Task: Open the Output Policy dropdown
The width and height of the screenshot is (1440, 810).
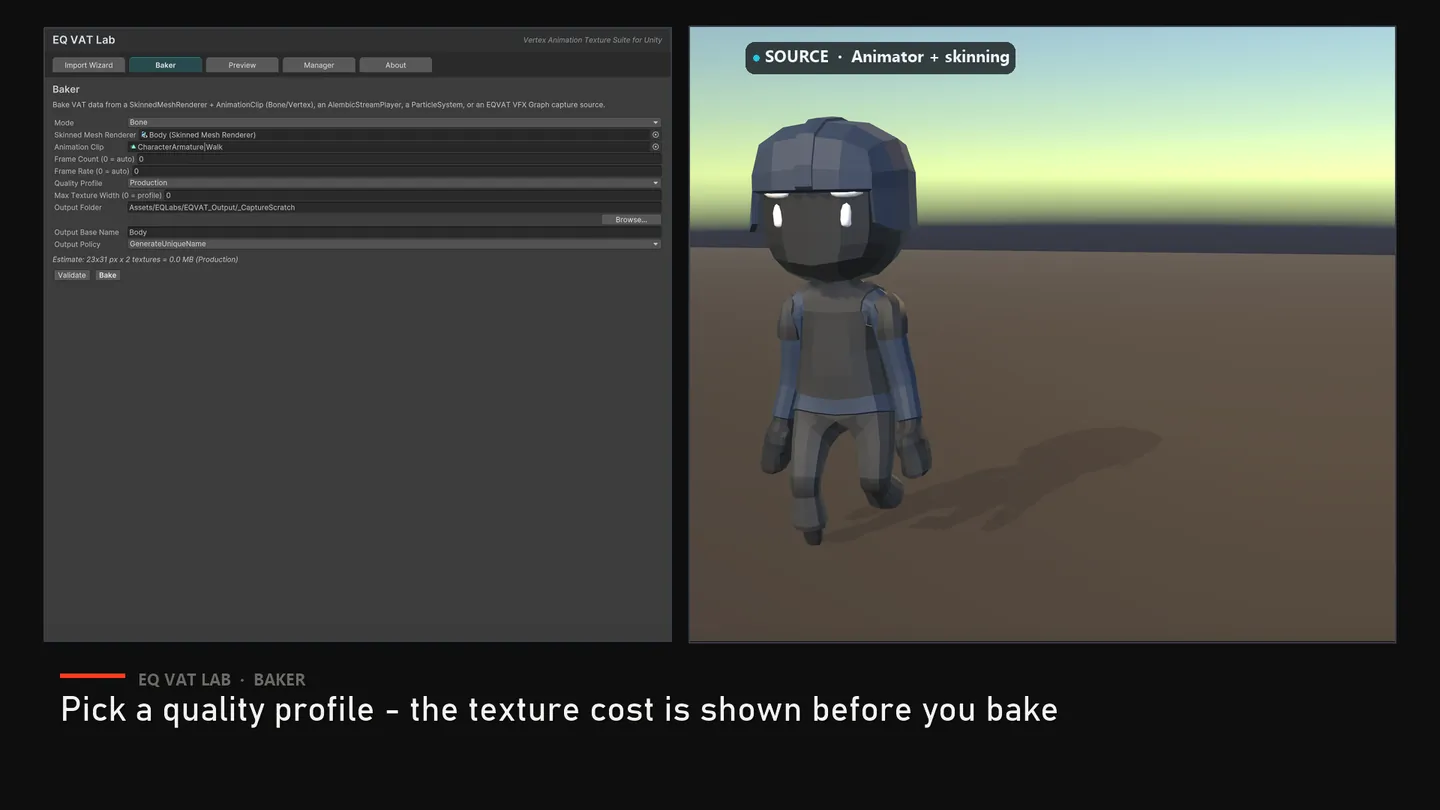Action: coord(394,244)
